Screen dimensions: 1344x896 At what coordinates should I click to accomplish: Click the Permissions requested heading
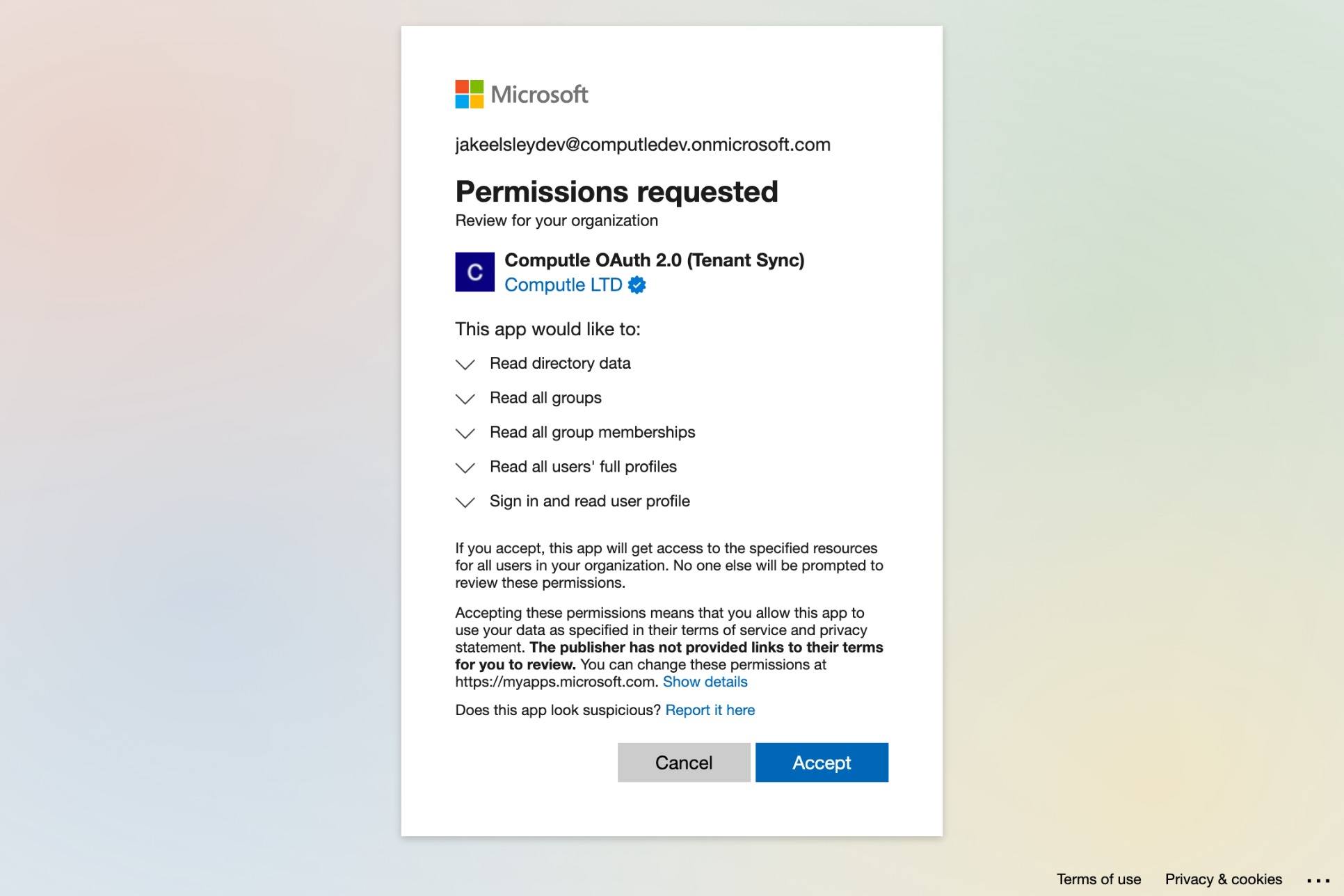[x=616, y=192]
